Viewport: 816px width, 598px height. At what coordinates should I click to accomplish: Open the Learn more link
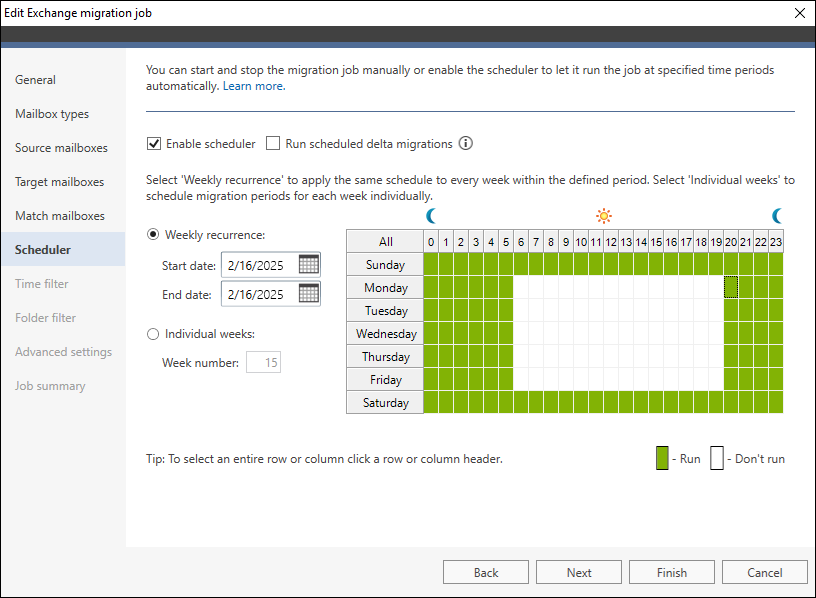pyautogui.click(x=254, y=86)
